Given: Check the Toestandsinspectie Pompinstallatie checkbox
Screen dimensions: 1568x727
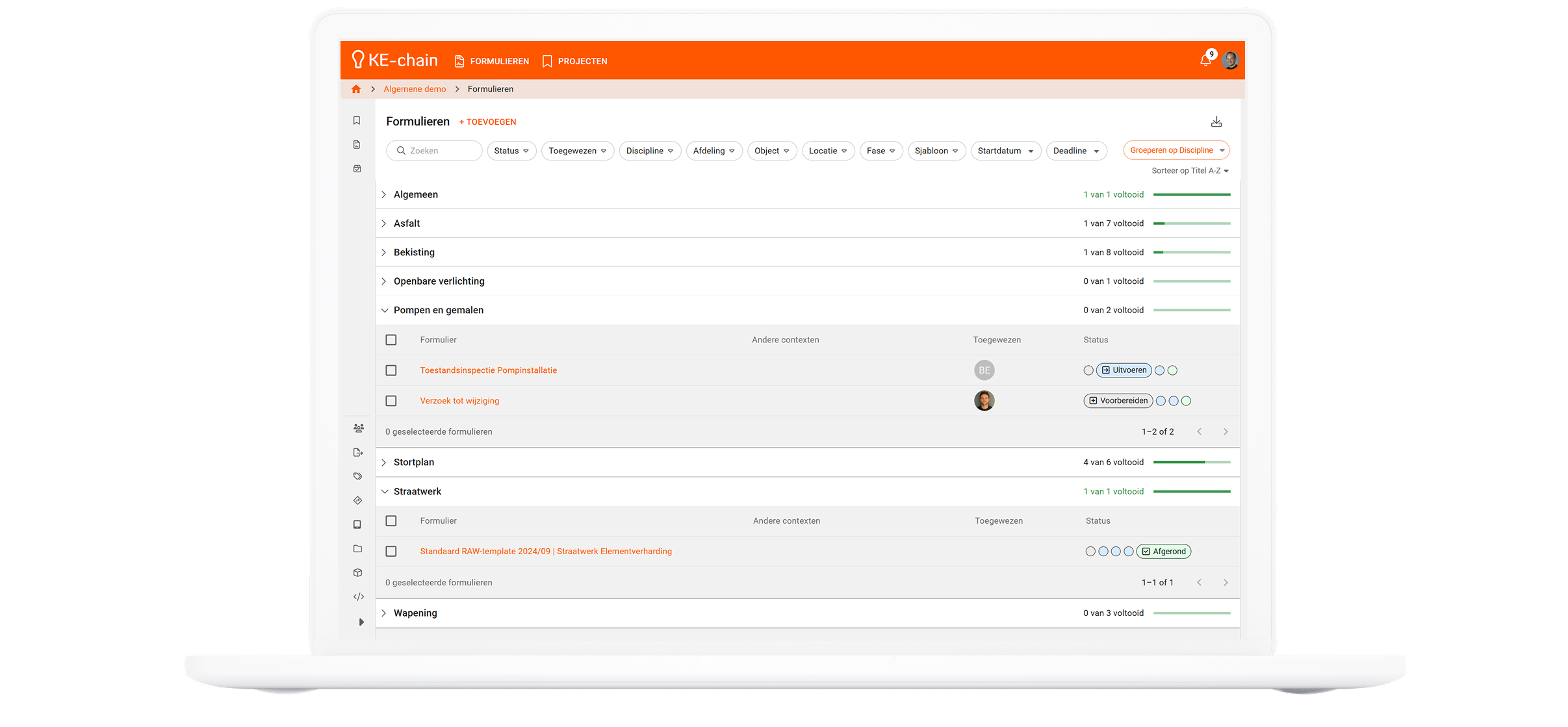Looking at the screenshot, I should 391,370.
